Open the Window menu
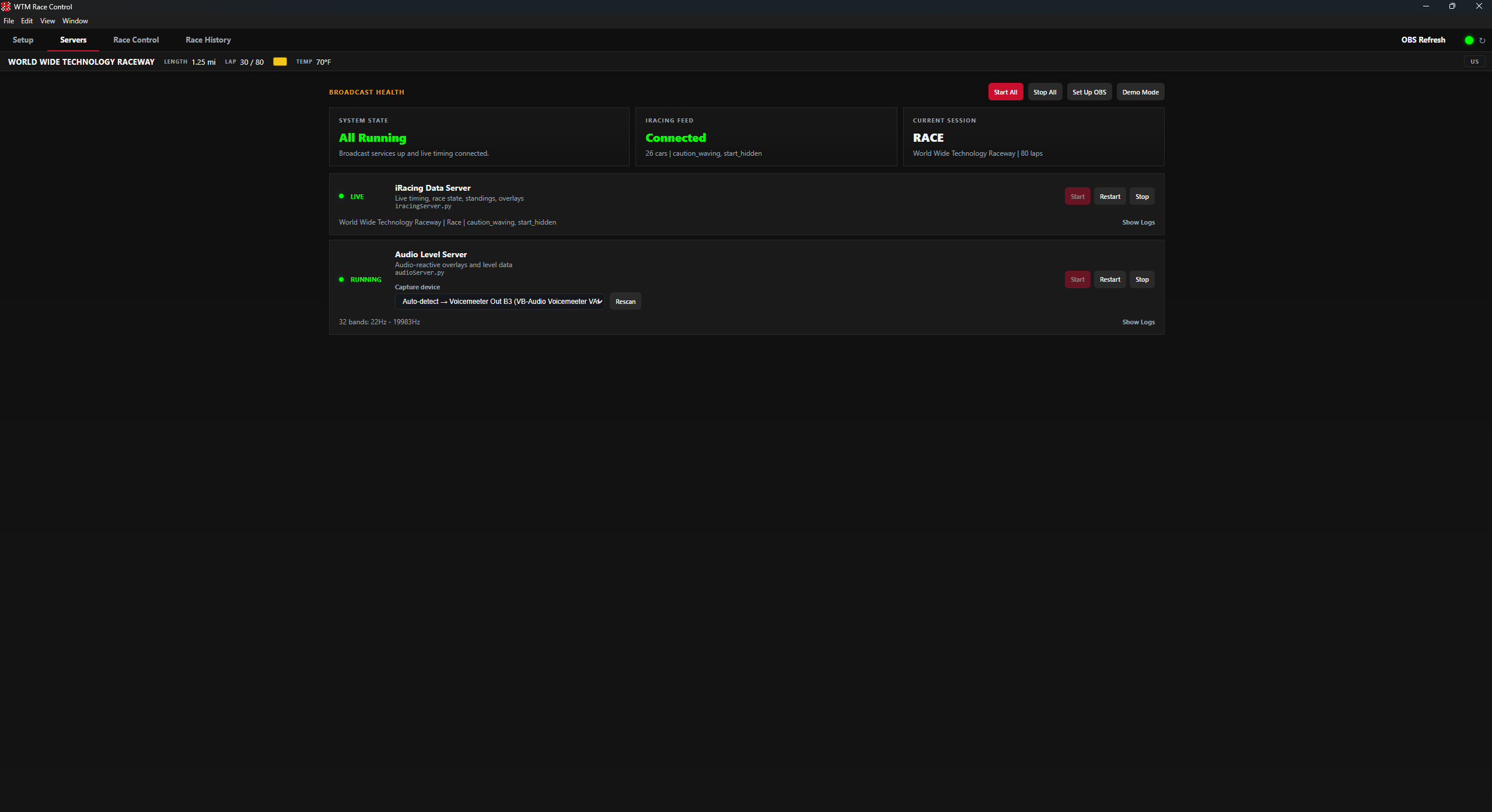Screen dimensions: 1492x812 [x=75, y=21]
